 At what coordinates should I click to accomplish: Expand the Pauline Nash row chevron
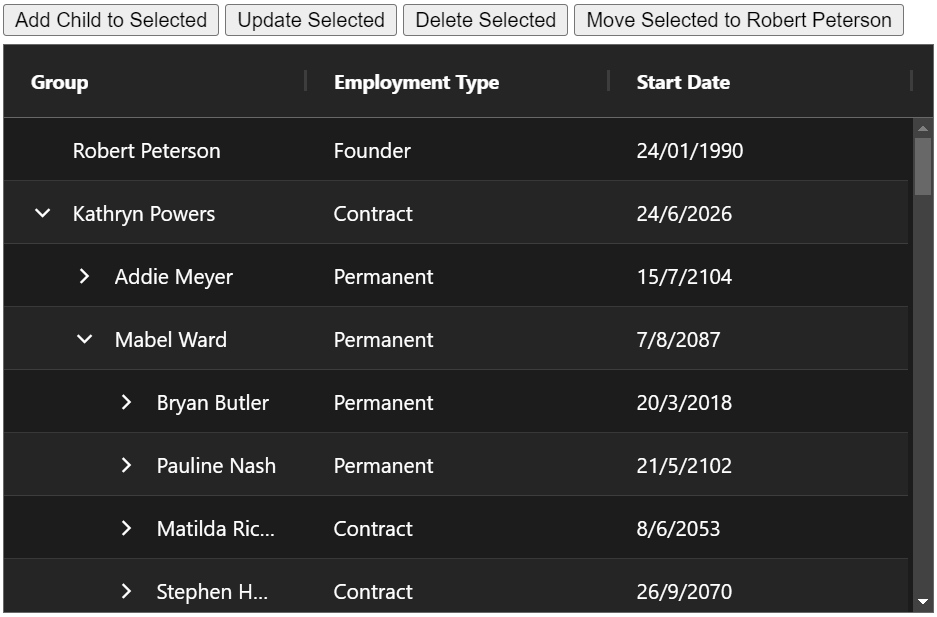tap(126, 465)
